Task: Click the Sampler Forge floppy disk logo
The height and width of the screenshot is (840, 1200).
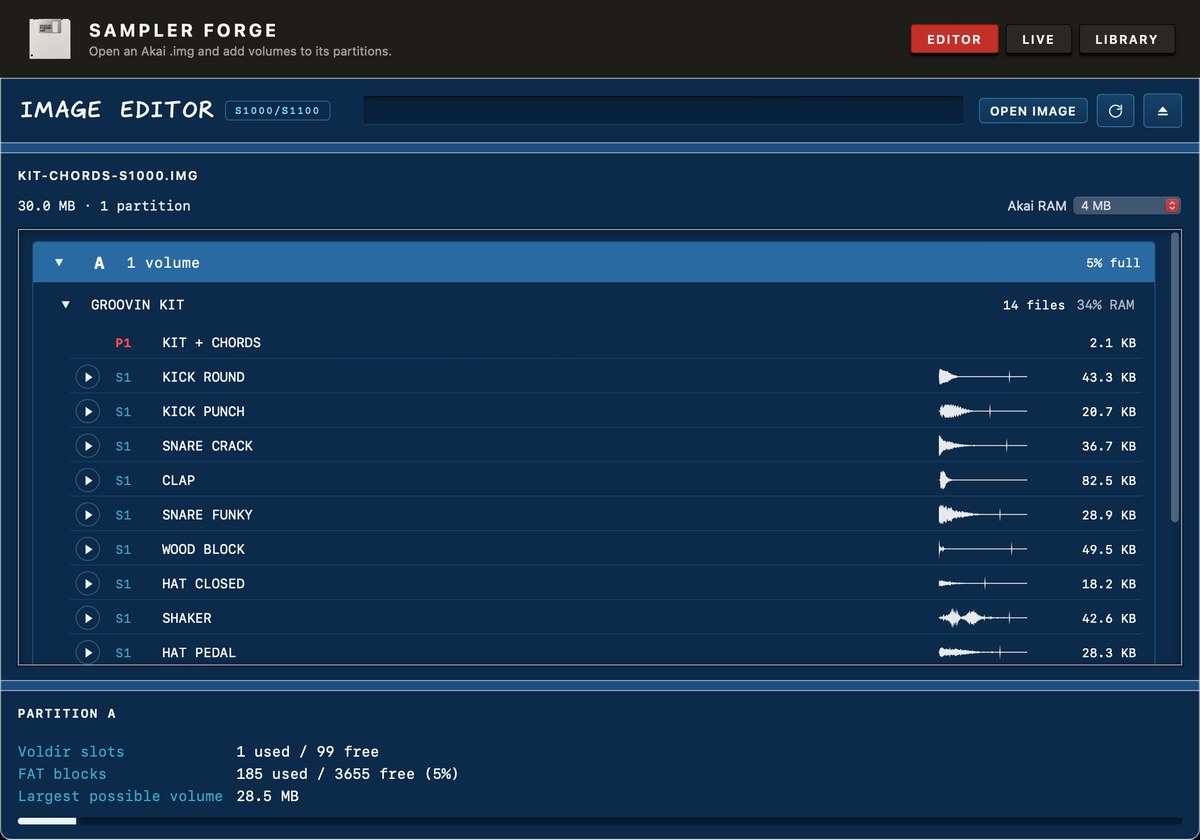Action: pos(50,38)
